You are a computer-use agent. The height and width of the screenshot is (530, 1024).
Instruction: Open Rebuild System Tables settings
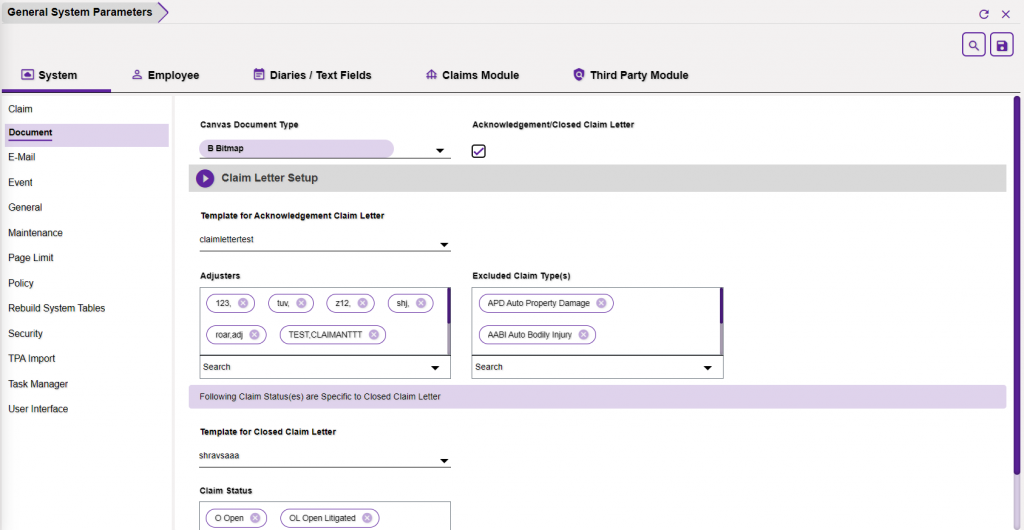(x=56, y=309)
